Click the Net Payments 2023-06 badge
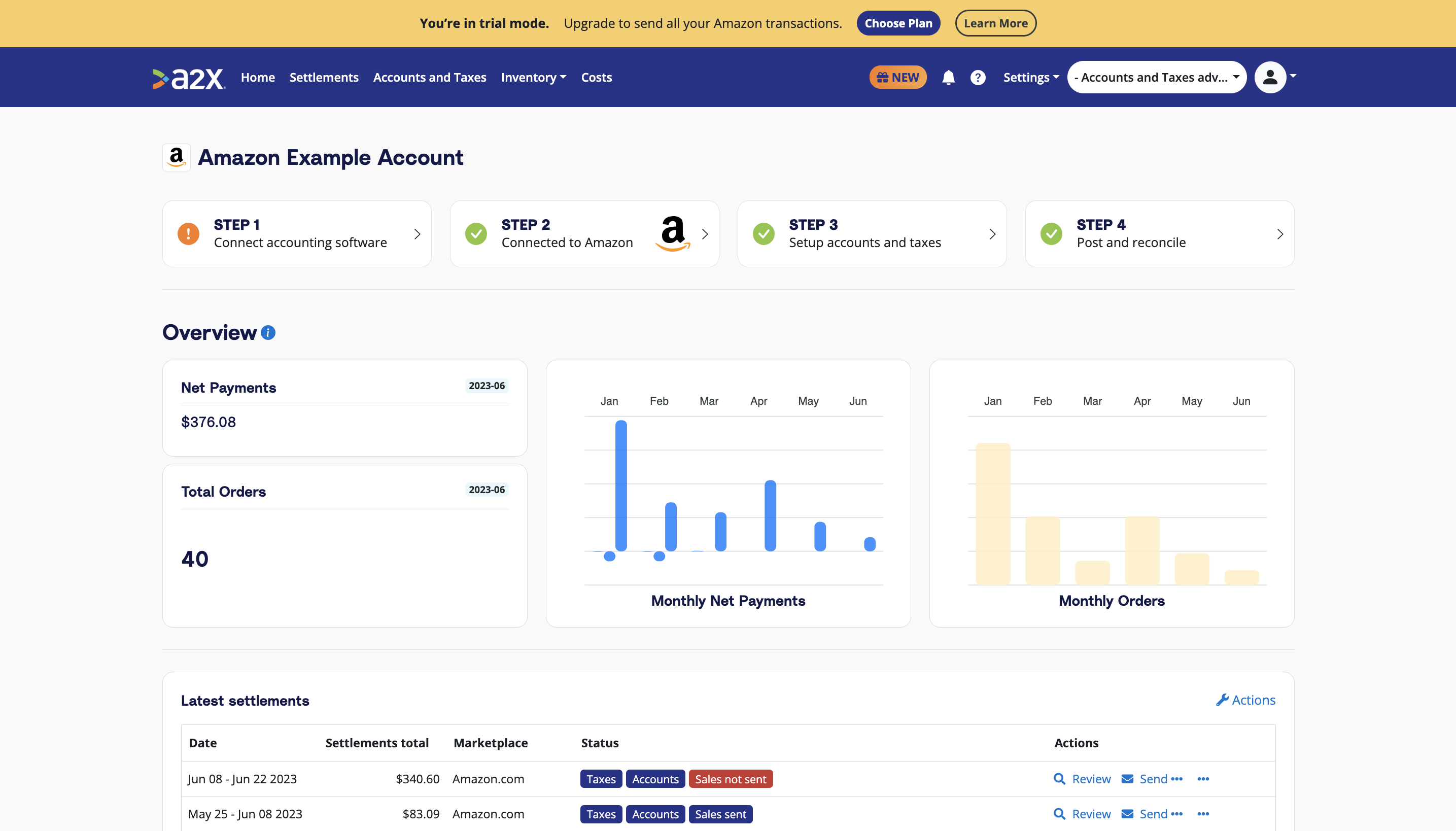 [x=487, y=386]
